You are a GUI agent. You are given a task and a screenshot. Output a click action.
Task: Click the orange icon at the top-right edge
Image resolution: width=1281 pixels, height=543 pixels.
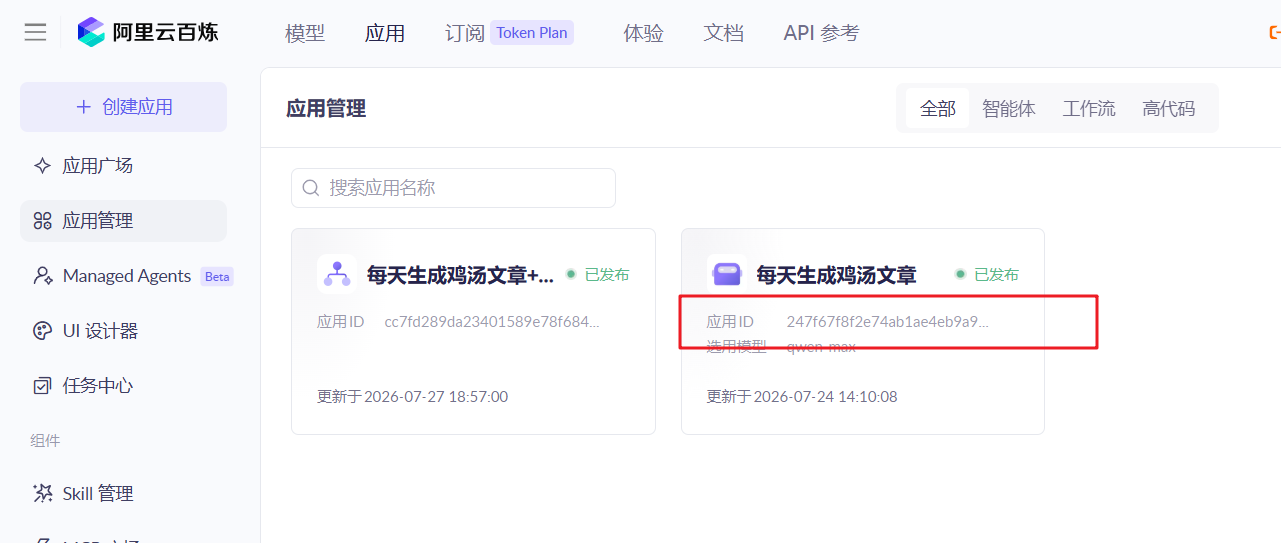1275,33
